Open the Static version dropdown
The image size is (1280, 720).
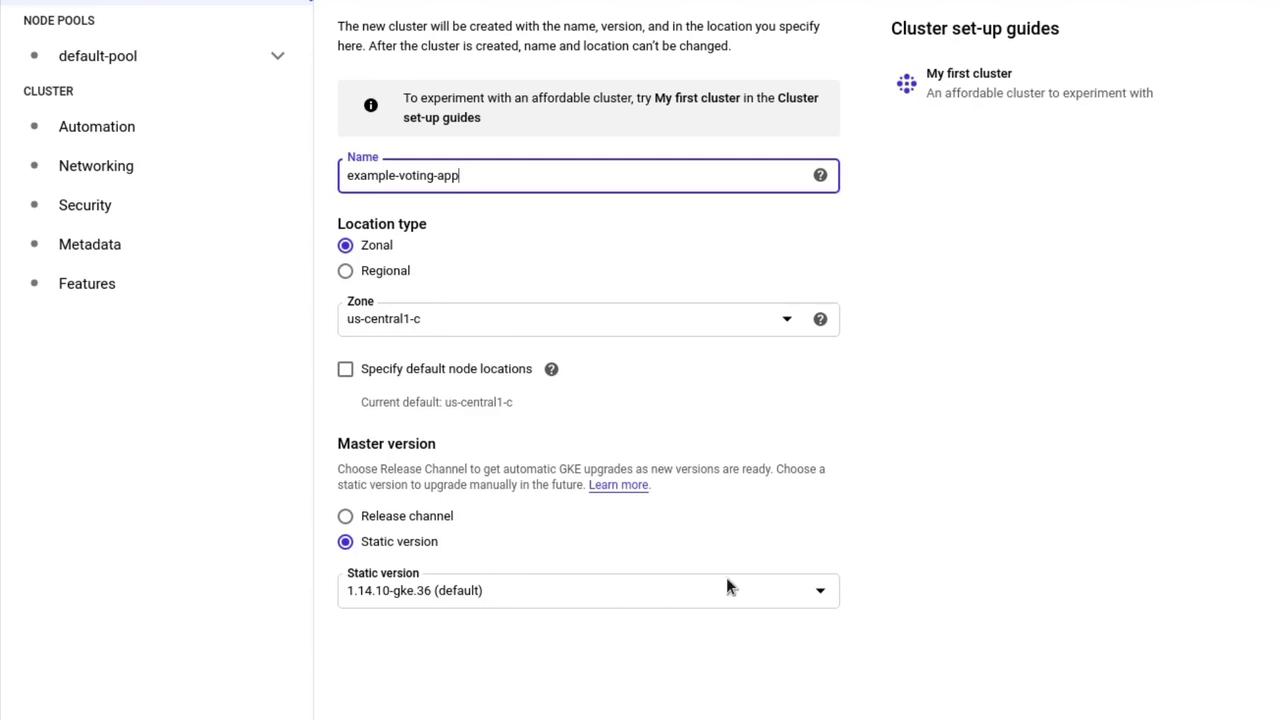click(x=588, y=590)
